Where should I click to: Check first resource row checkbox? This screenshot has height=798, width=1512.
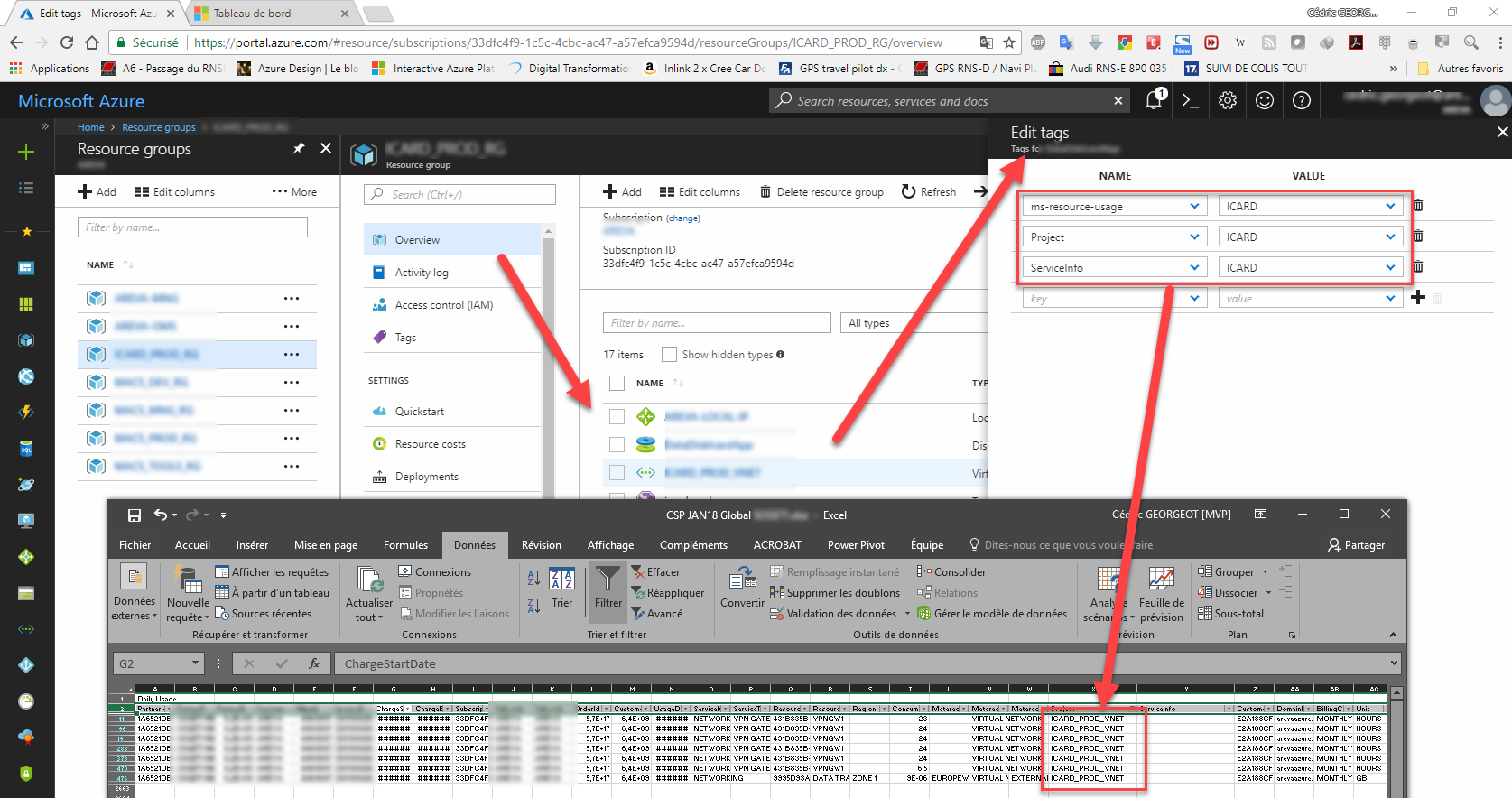pos(617,416)
